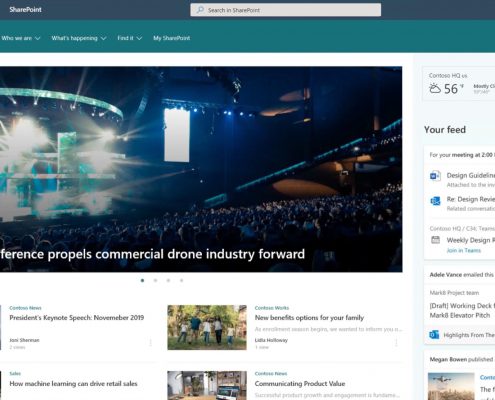This screenshot has height=400, width=495.
Task: Open the Design Guidelines document
Action: tap(471, 175)
